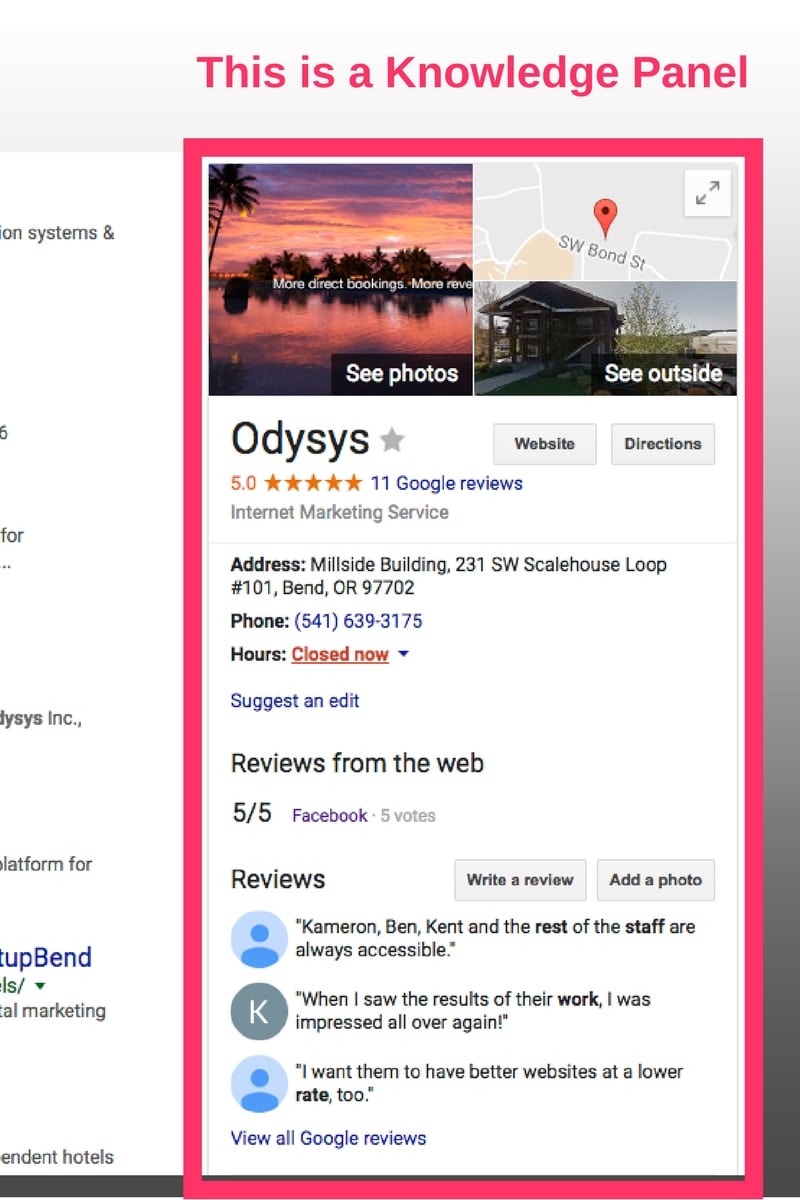
Task: Open the sunset 'See photos' thumbnail
Action: click(x=341, y=279)
